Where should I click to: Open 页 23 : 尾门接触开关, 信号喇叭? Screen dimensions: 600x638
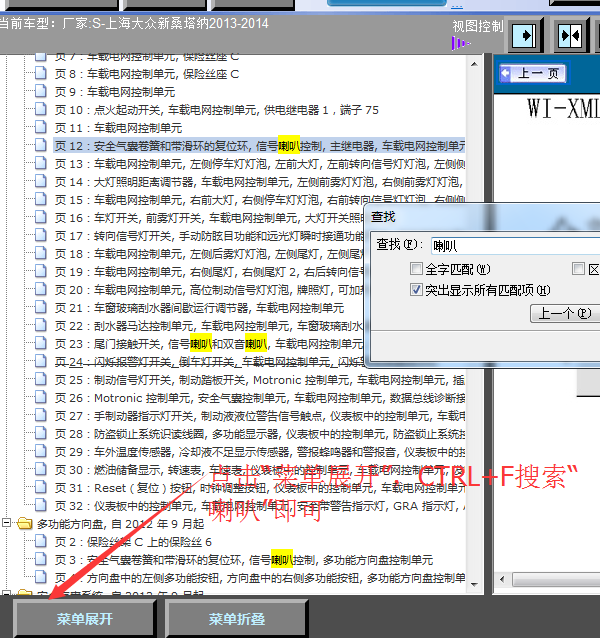(x=209, y=344)
